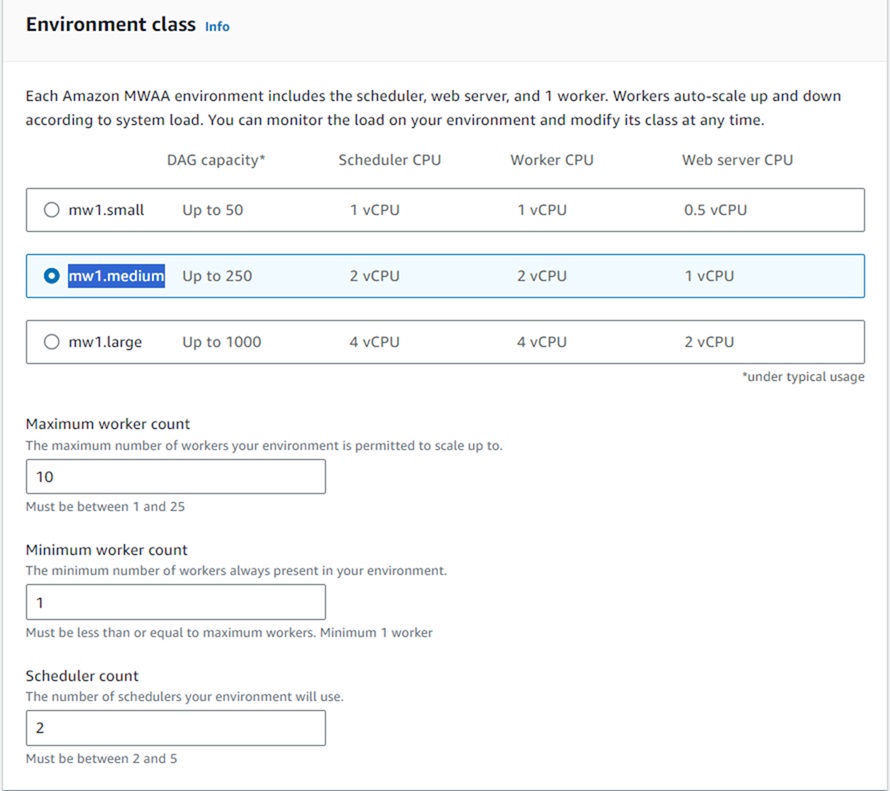Focus the Scheduler count input field

pos(176,728)
